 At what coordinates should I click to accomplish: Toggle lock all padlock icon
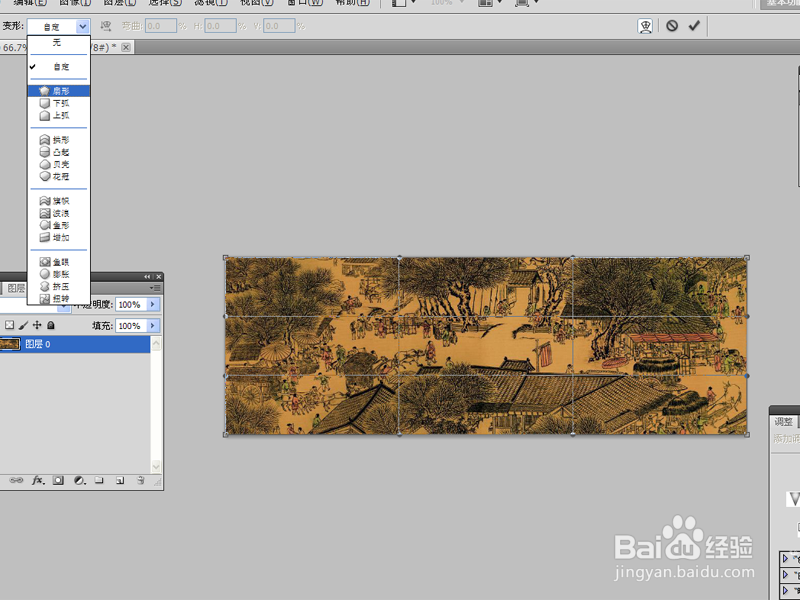pyautogui.click(x=51, y=325)
